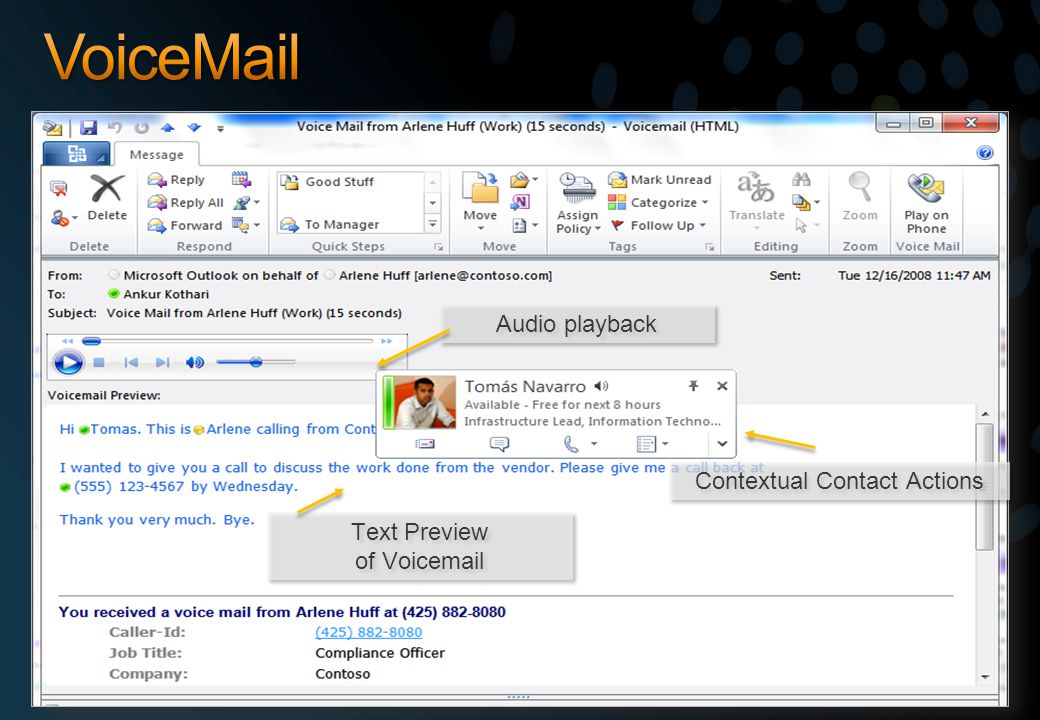Send message to OneNote

tap(520, 202)
